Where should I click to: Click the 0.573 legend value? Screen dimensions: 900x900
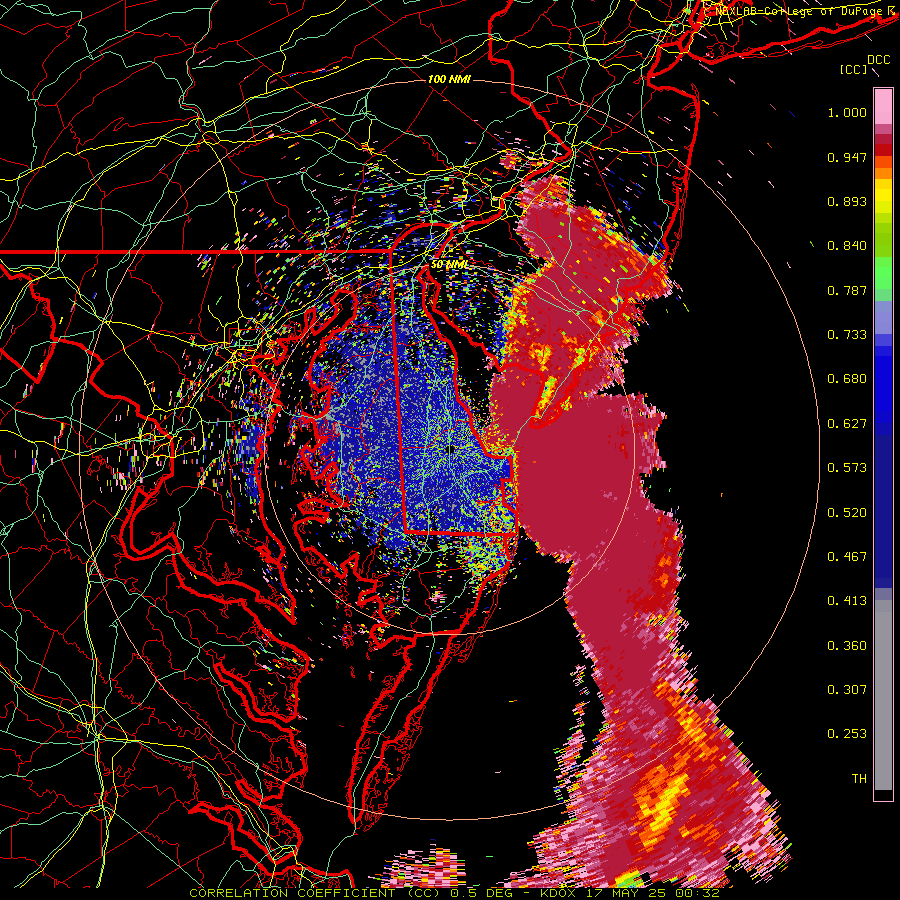[847, 468]
